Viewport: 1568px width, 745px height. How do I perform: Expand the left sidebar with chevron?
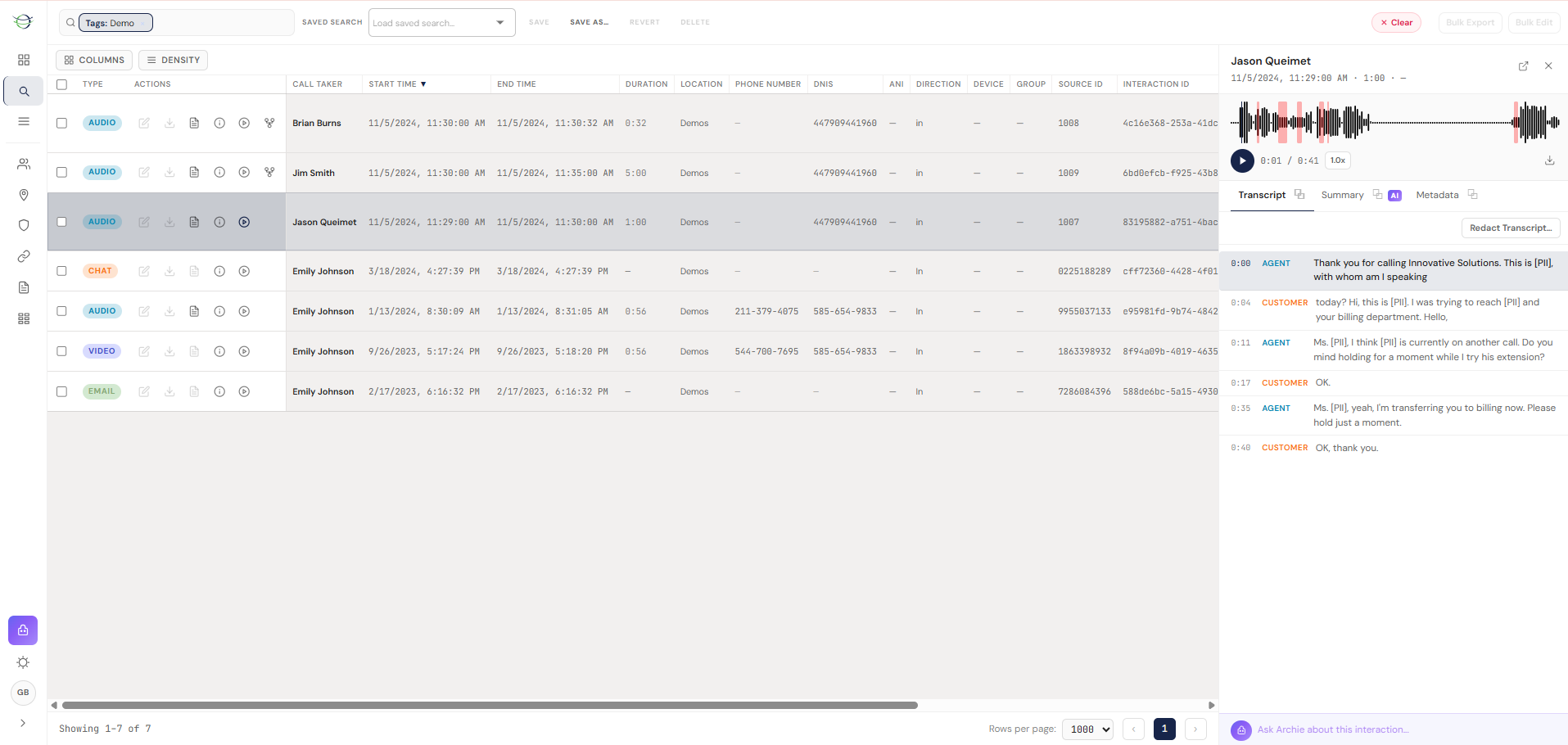pos(23,723)
